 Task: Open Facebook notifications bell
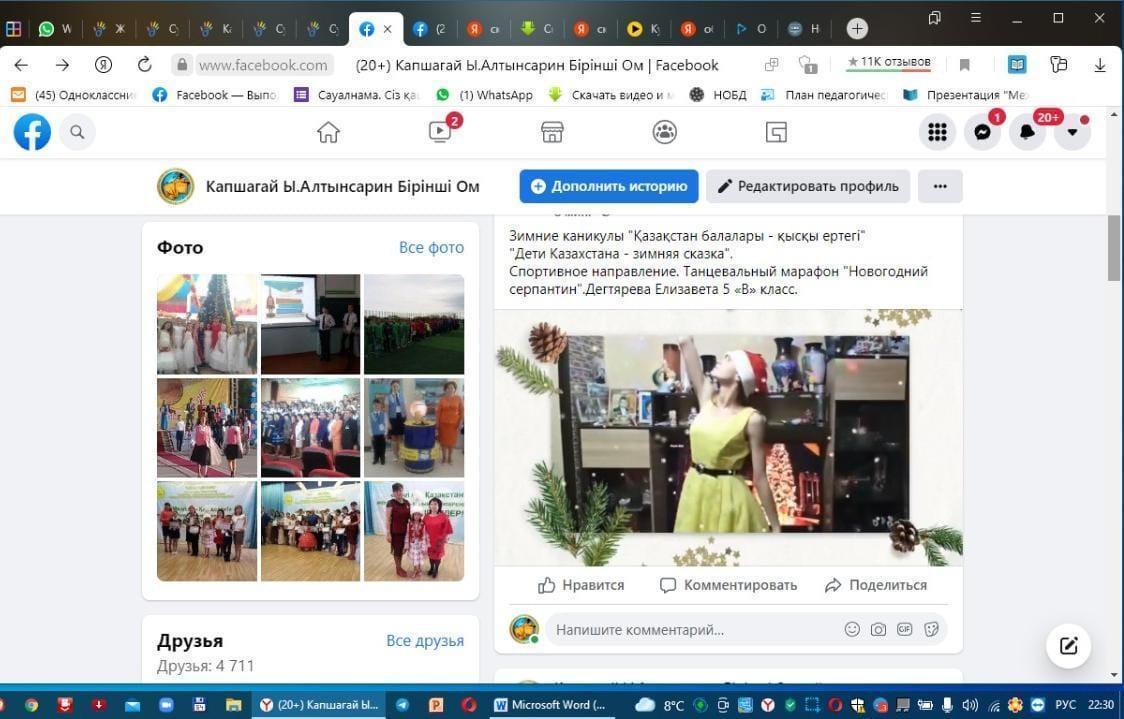1027,132
